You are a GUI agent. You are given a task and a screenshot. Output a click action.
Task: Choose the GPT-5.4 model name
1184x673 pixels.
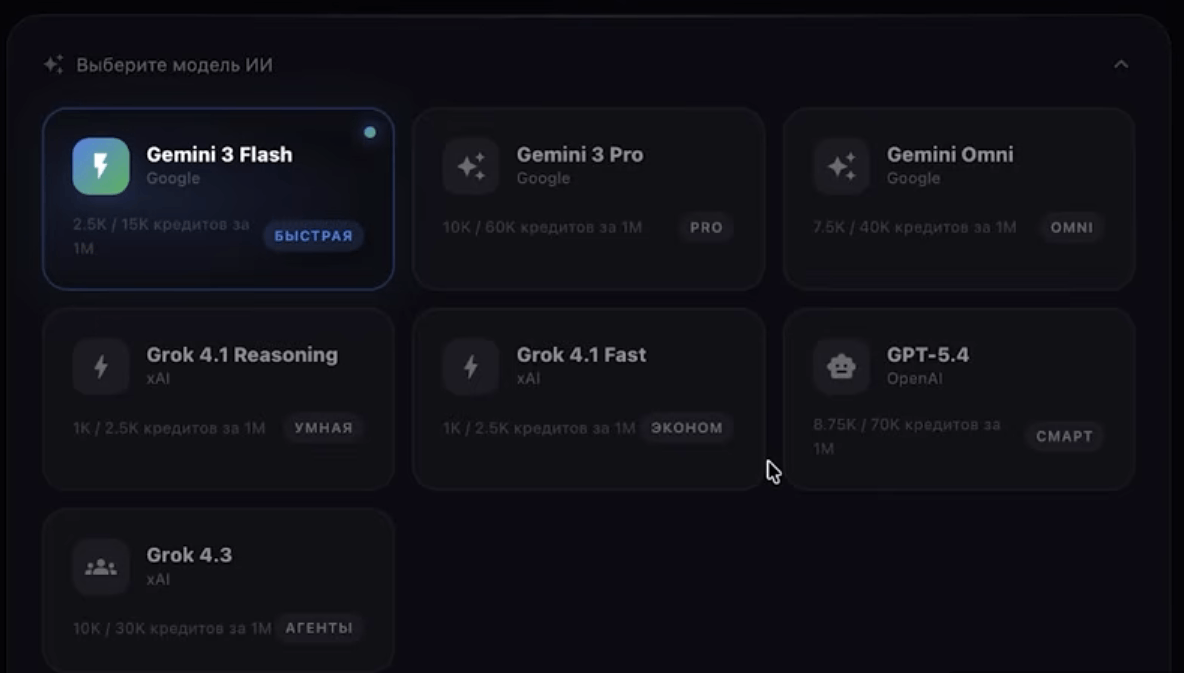point(928,354)
